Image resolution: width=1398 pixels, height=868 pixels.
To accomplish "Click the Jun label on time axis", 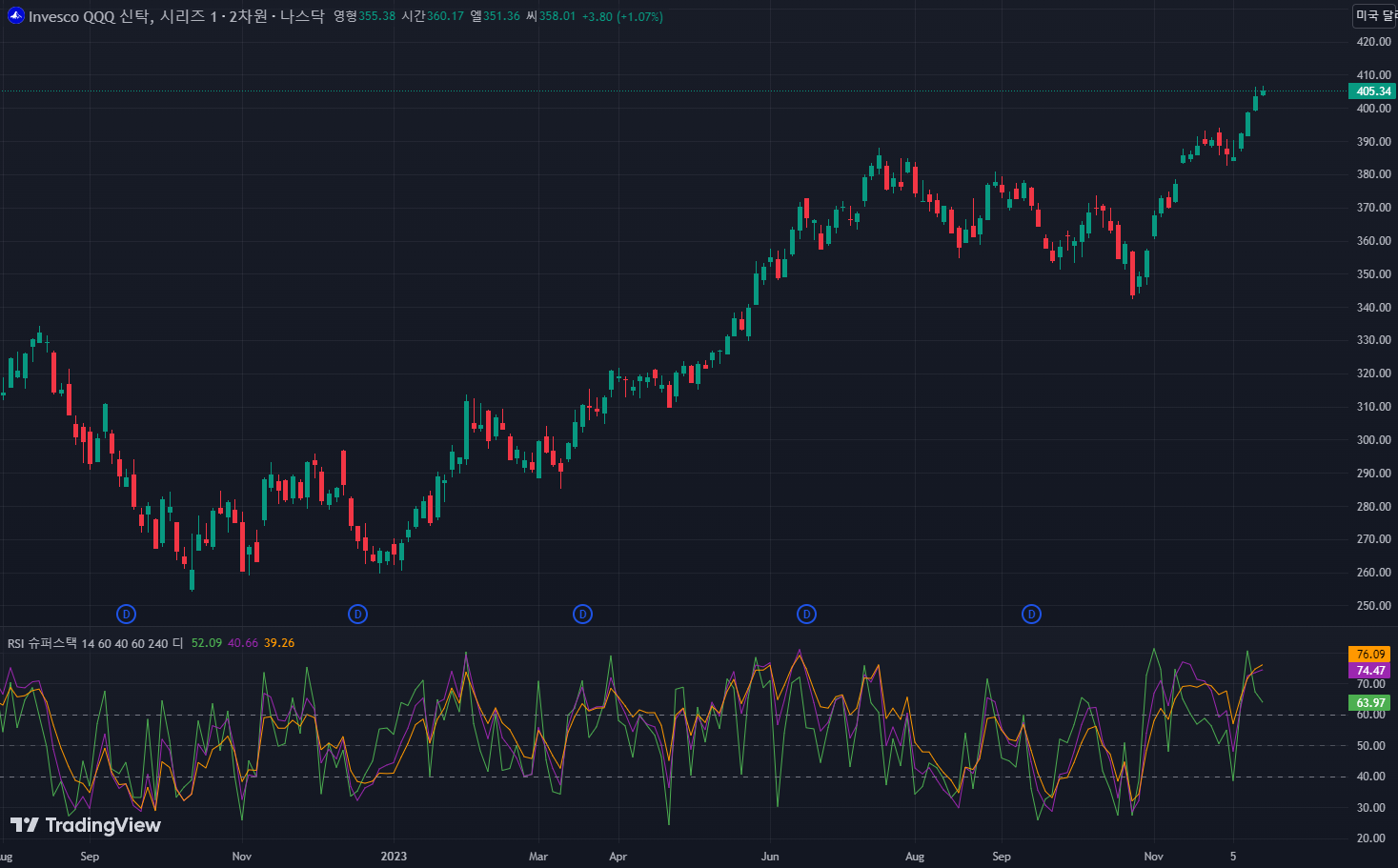I will [x=770, y=857].
